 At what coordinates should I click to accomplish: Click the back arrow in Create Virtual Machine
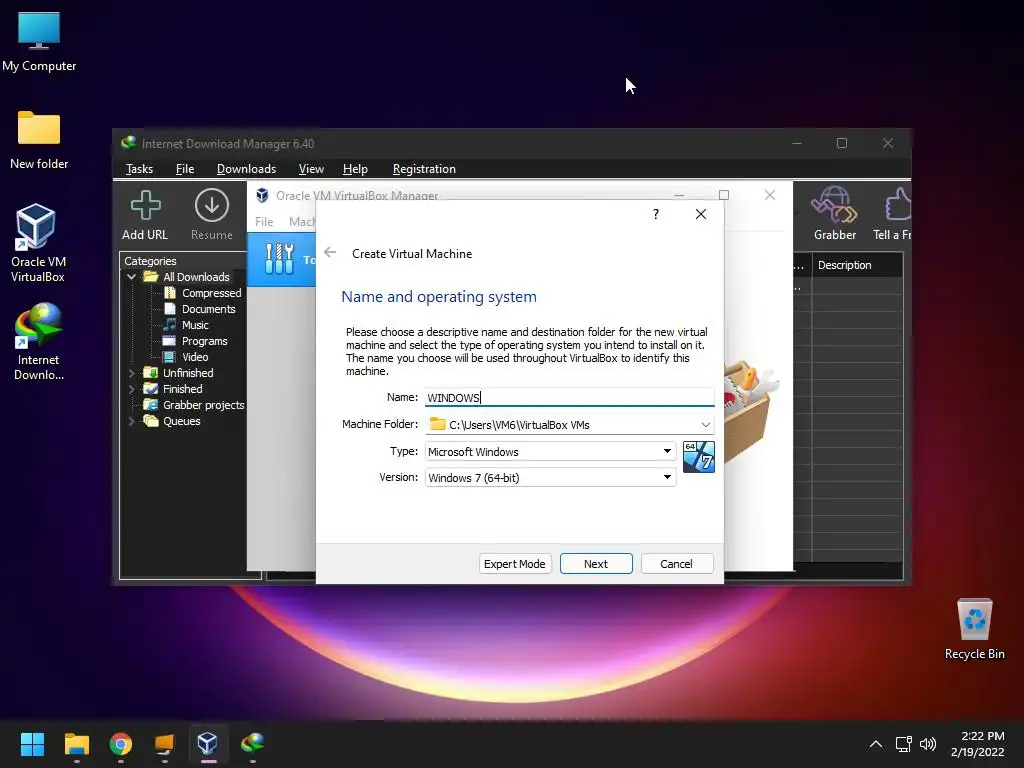pyautogui.click(x=330, y=253)
